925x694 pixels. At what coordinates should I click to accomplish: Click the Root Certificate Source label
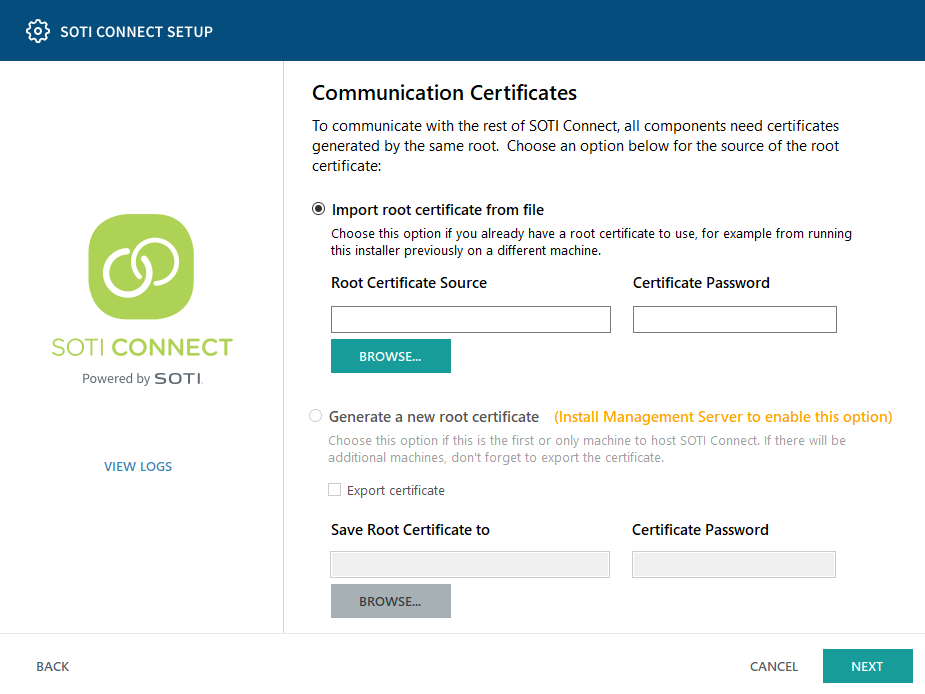(409, 283)
